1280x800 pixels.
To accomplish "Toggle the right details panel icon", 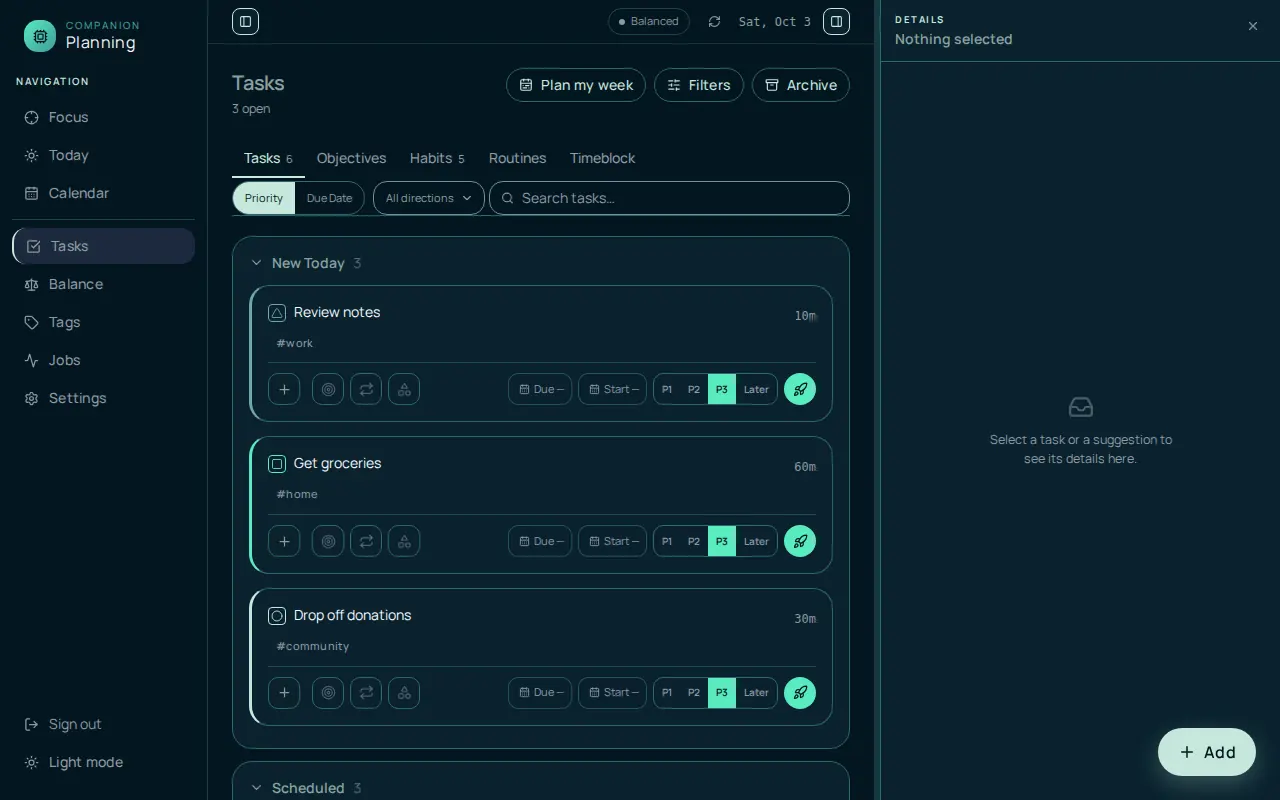I will [x=836, y=21].
